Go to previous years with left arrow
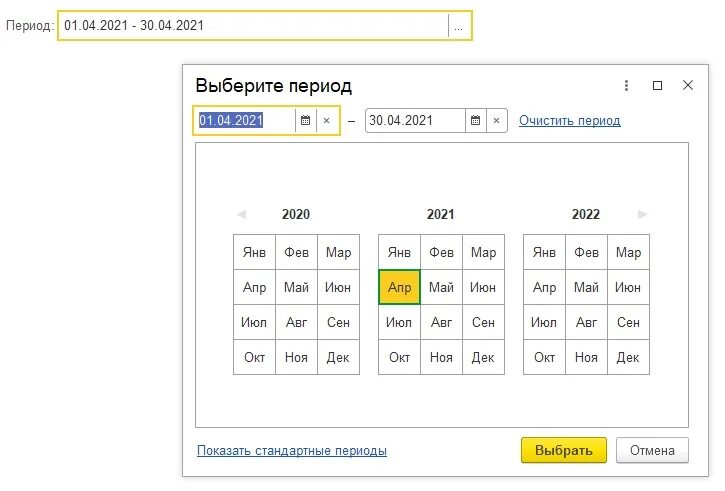This screenshot has height=491, width=725. pyautogui.click(x=241, y=215)
